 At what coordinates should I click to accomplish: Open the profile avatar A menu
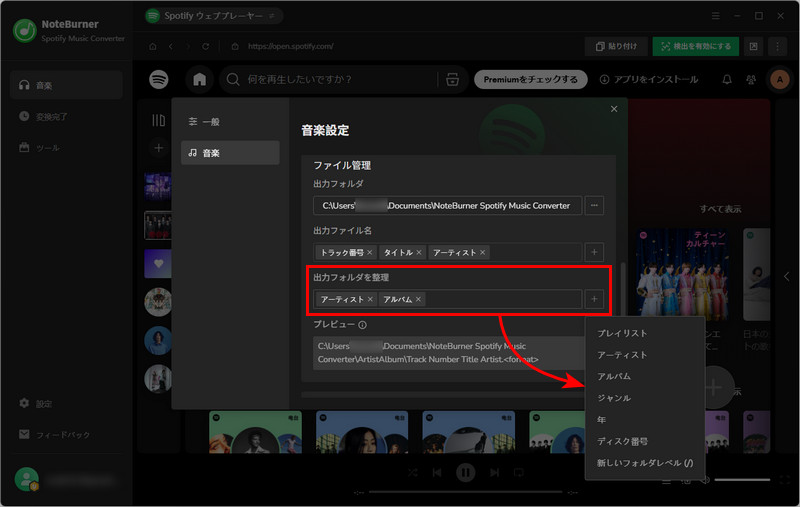780,80
